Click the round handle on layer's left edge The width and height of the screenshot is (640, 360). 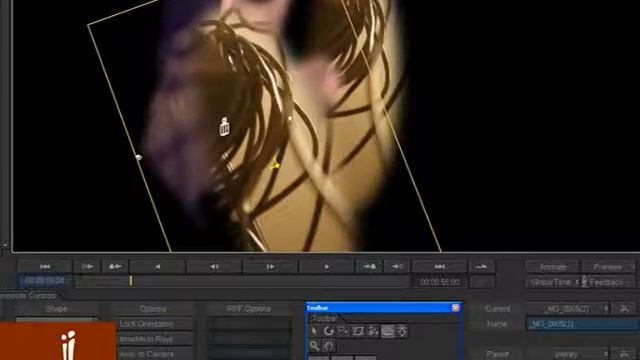(x=139, y=157)
